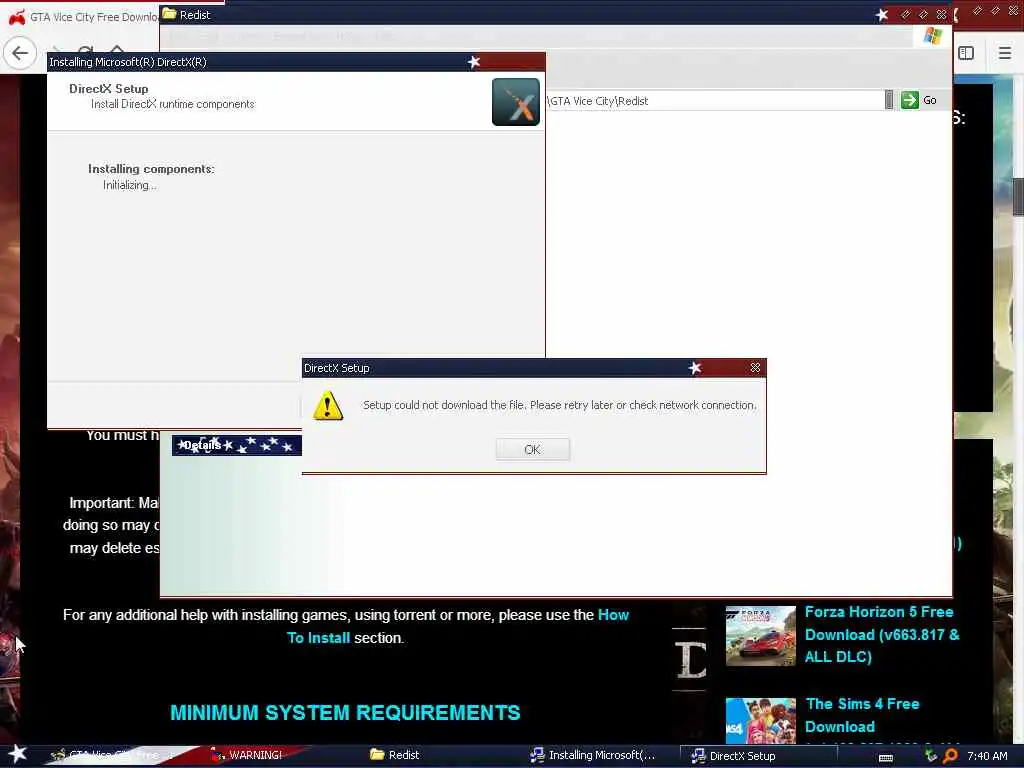Click the MINIMUM SYSTEM REQUIREMENTS heading
This screenshot has height=768, width=1024.
point(345,712)
